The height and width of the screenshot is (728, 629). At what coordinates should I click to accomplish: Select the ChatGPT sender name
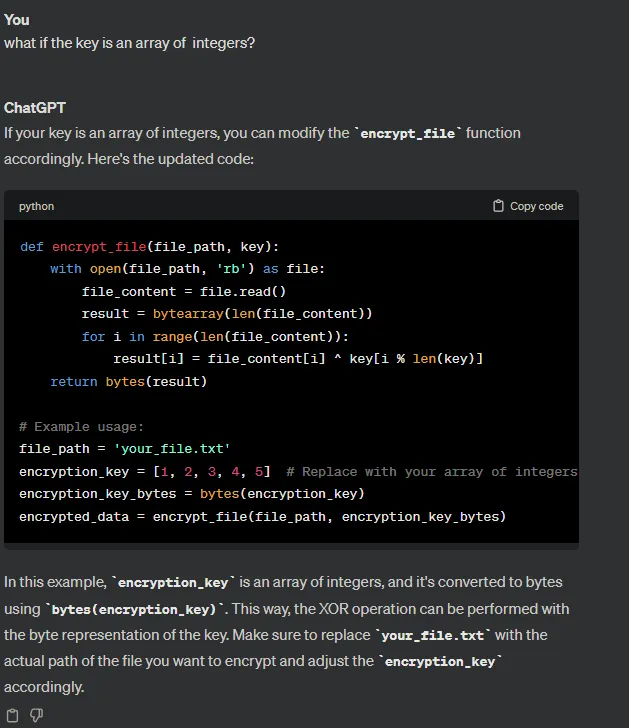(x=35, y=108)
